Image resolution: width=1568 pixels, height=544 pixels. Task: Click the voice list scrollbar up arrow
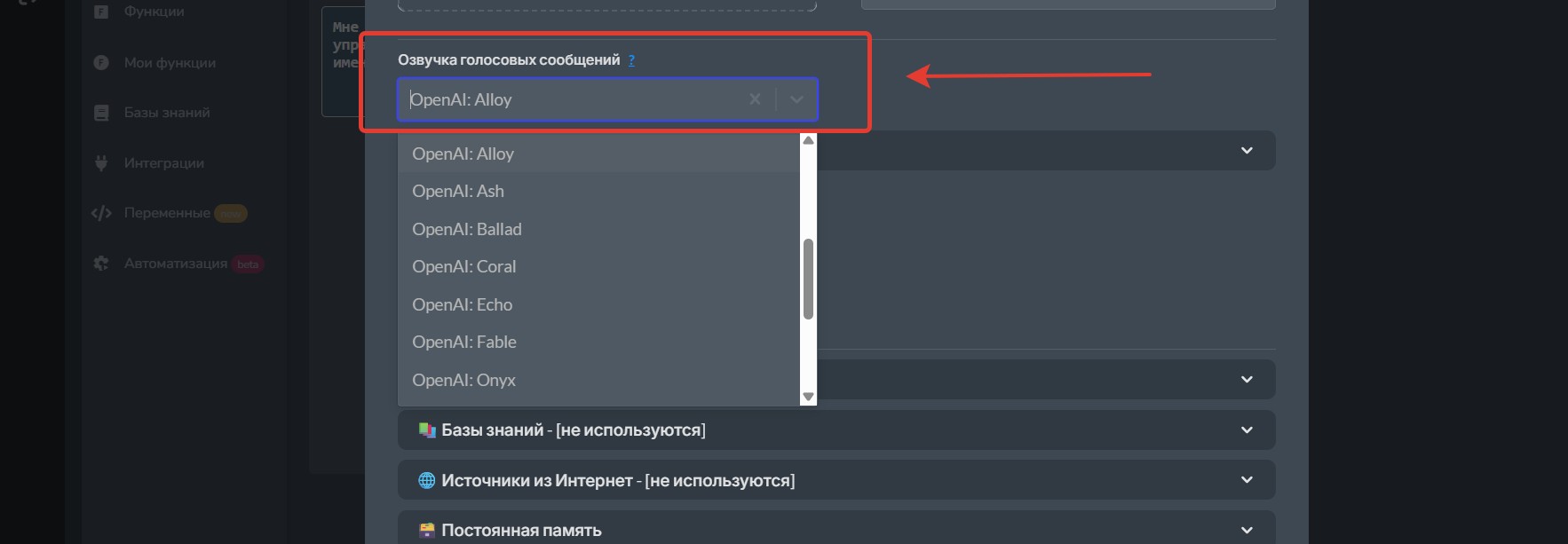(808, 140)
